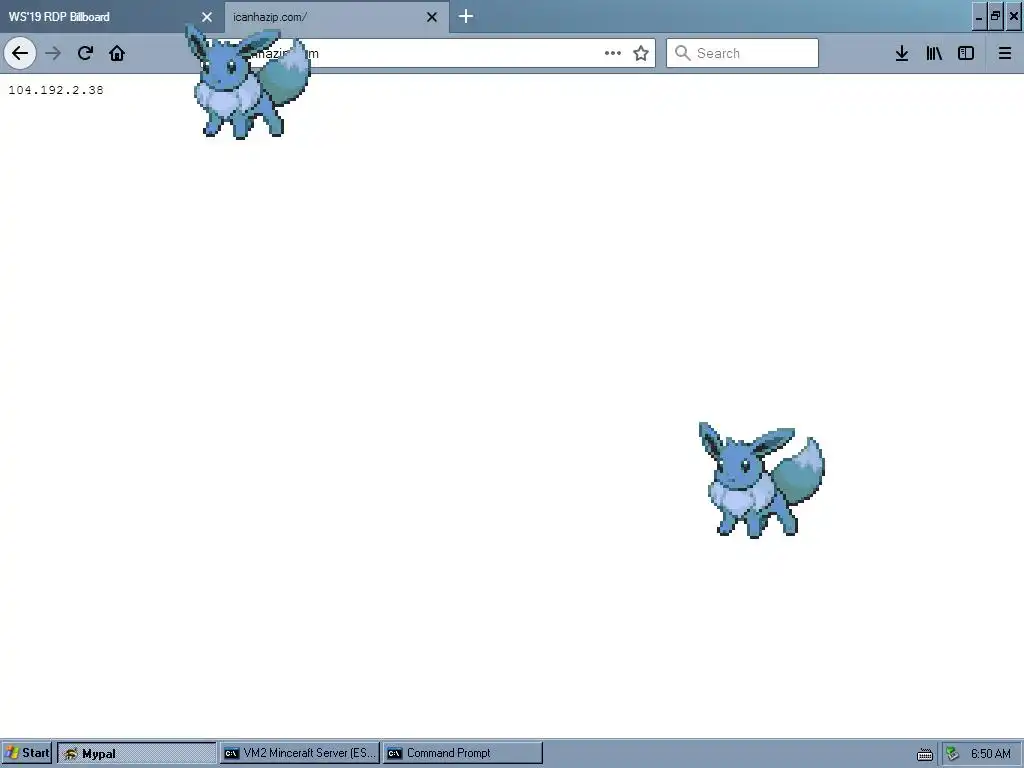The height and width of the screenshot is (768, 1024).
Task: Click the green safely remove hardware tray icon
Action: (x=953, y=754)
